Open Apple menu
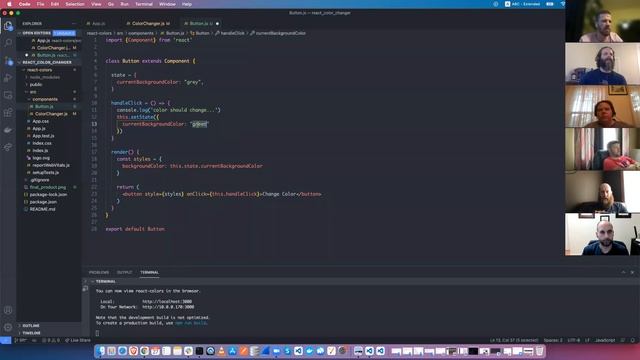The width and height of the screenshot is (640, 360). click(x=9, y=4)
